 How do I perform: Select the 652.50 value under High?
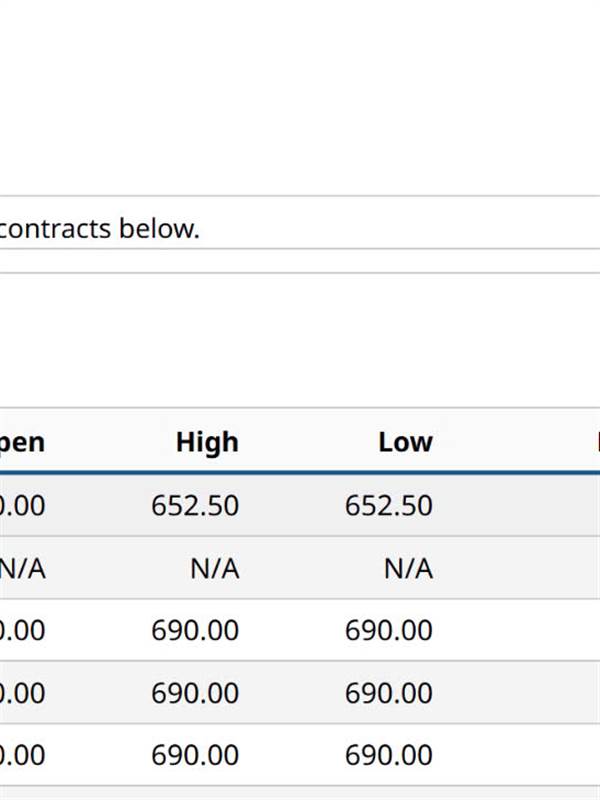click(x=195, y=506)
